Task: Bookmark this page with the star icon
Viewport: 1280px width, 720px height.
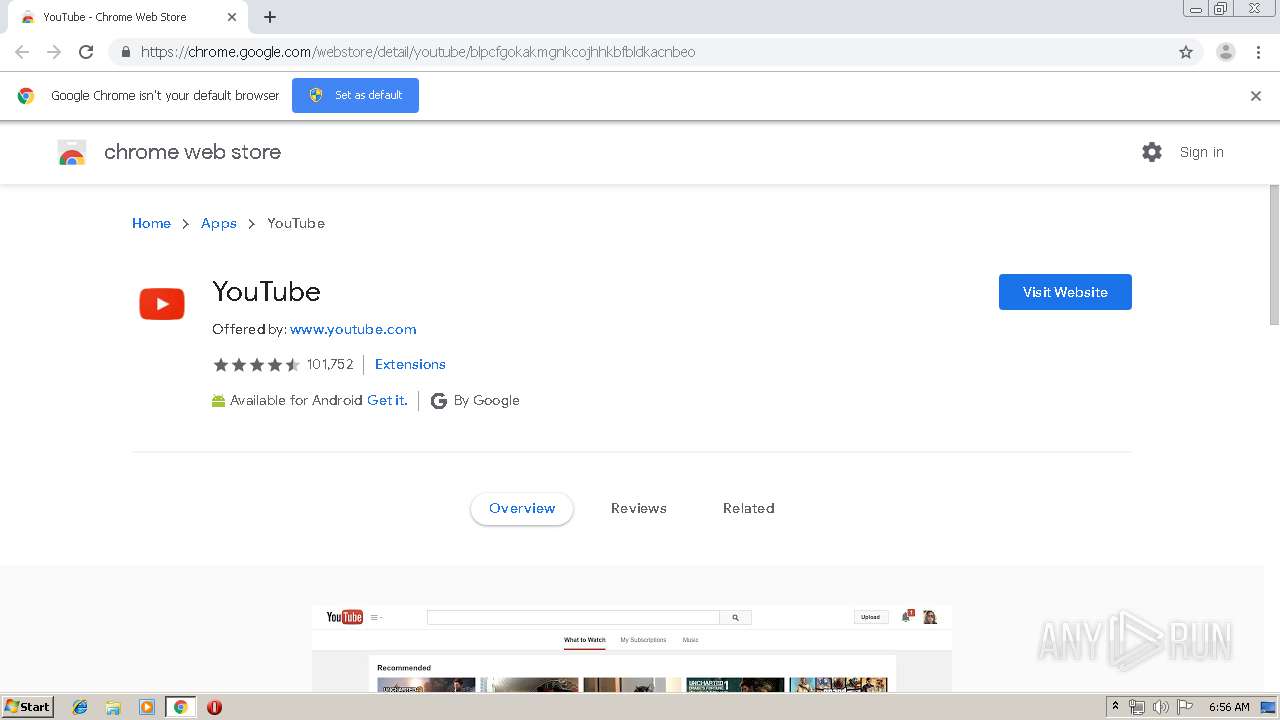Action: coord(1186,52)
